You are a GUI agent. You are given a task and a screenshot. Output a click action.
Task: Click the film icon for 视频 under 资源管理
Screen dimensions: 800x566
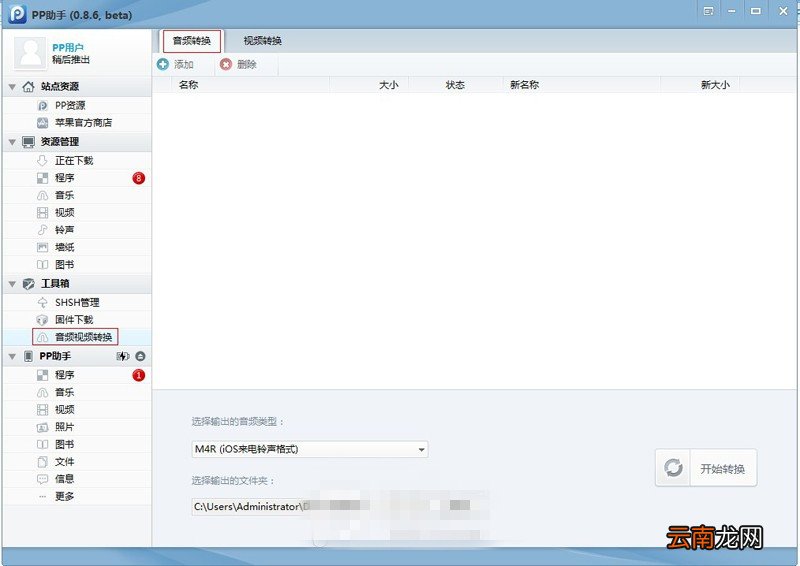click(x=43, y=212)
